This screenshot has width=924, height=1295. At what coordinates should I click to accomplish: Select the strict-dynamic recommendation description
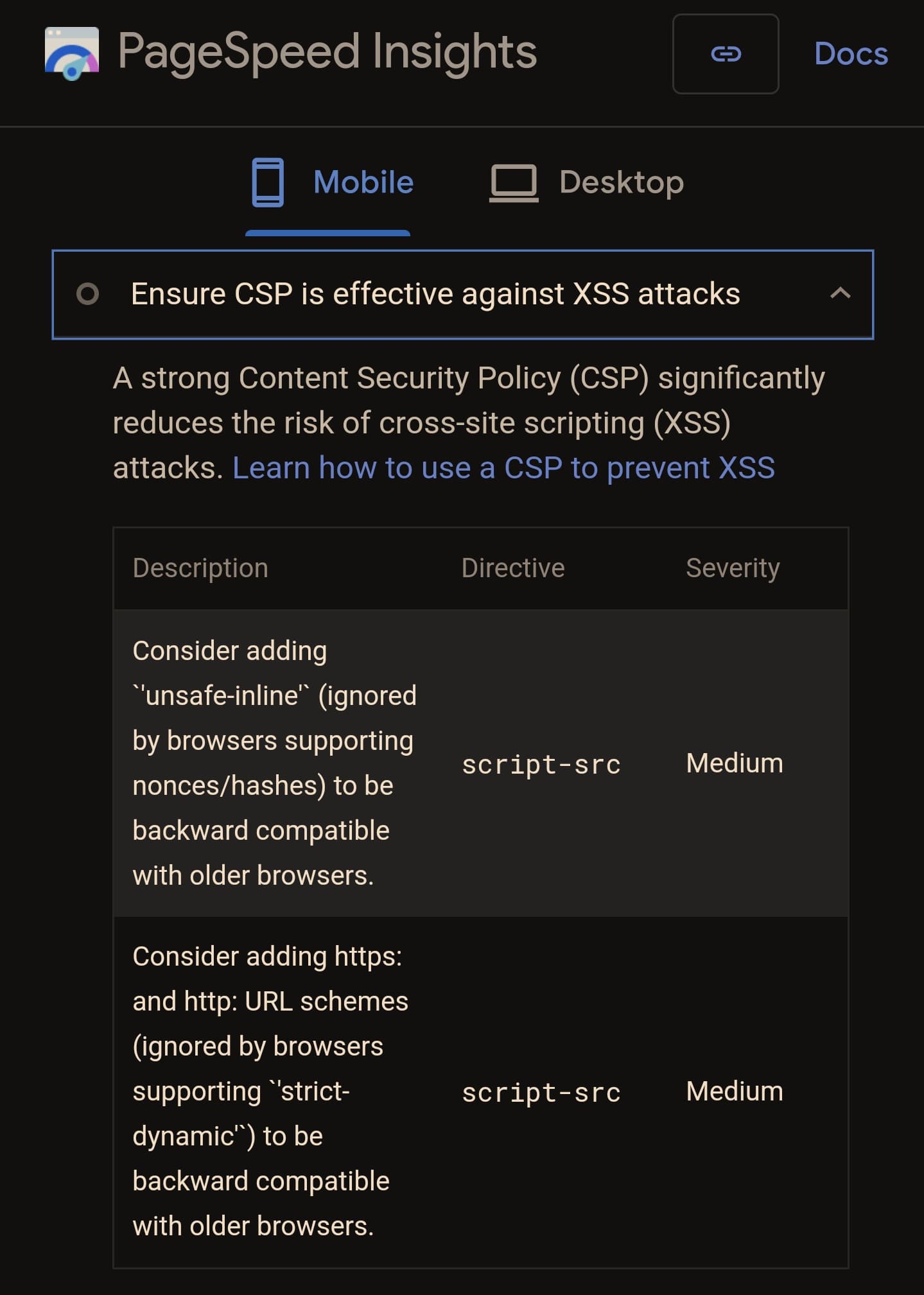tap(270, 1091)
